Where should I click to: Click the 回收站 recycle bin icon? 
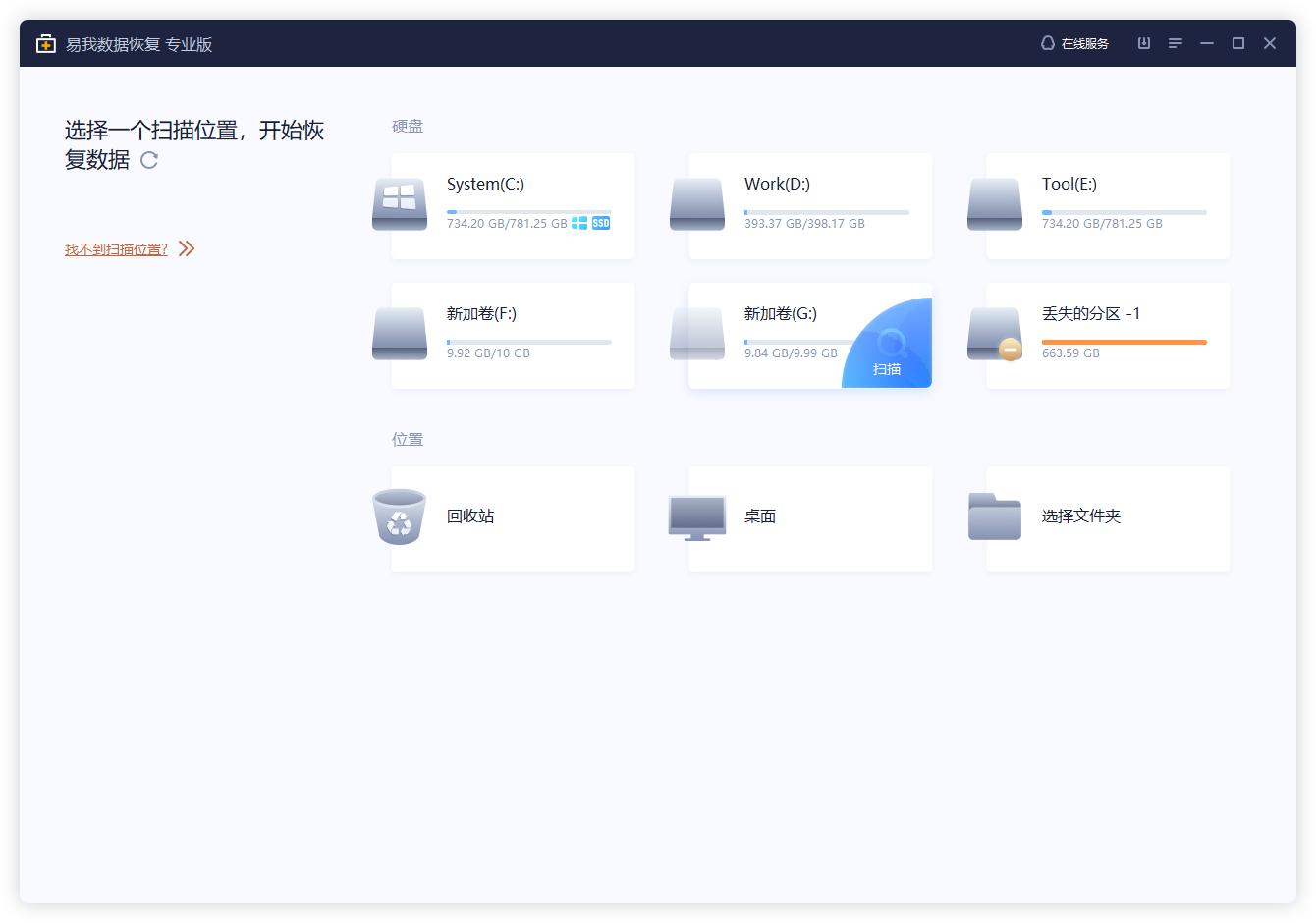pos(399,517)
